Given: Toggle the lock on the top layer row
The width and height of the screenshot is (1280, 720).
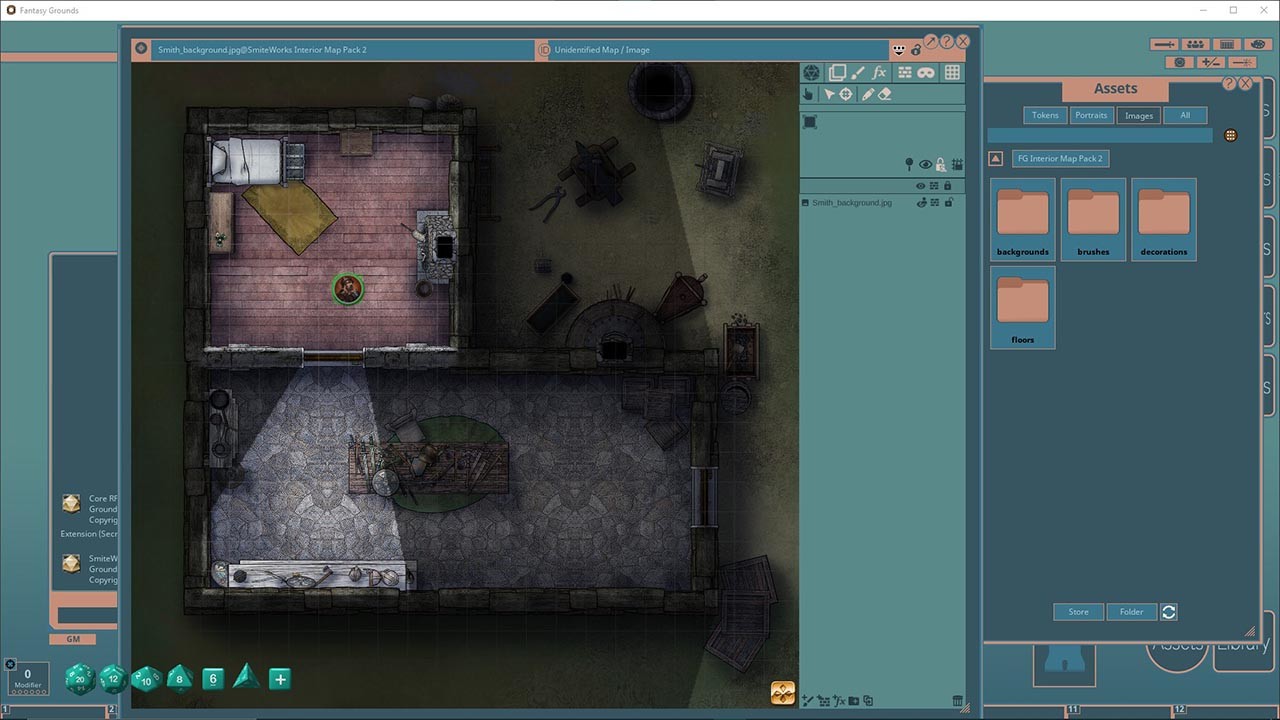Looking at the screenshot, I should pos(947,185).
